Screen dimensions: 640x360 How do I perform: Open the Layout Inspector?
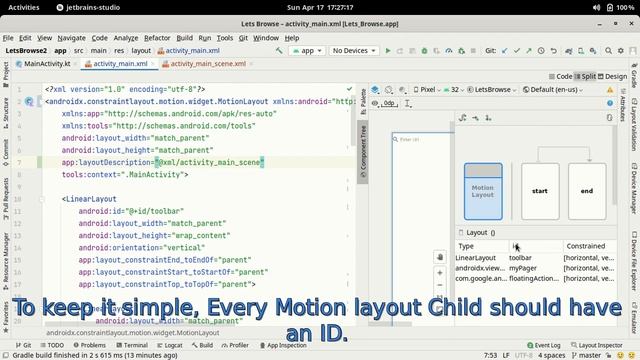pyautogui.click(x=596, y=345)
